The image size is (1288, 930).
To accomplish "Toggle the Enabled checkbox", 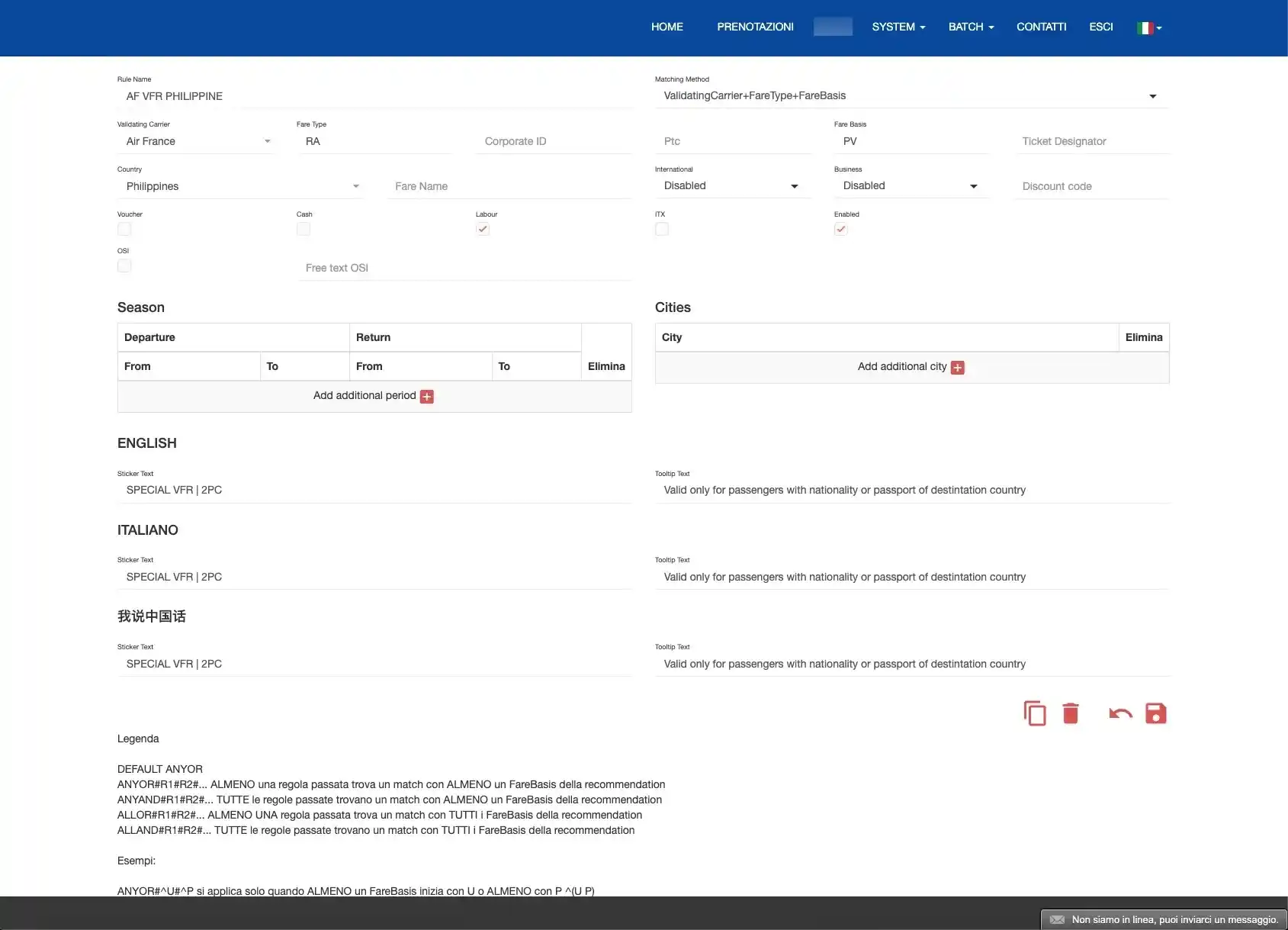I will [x=840, y=229].
